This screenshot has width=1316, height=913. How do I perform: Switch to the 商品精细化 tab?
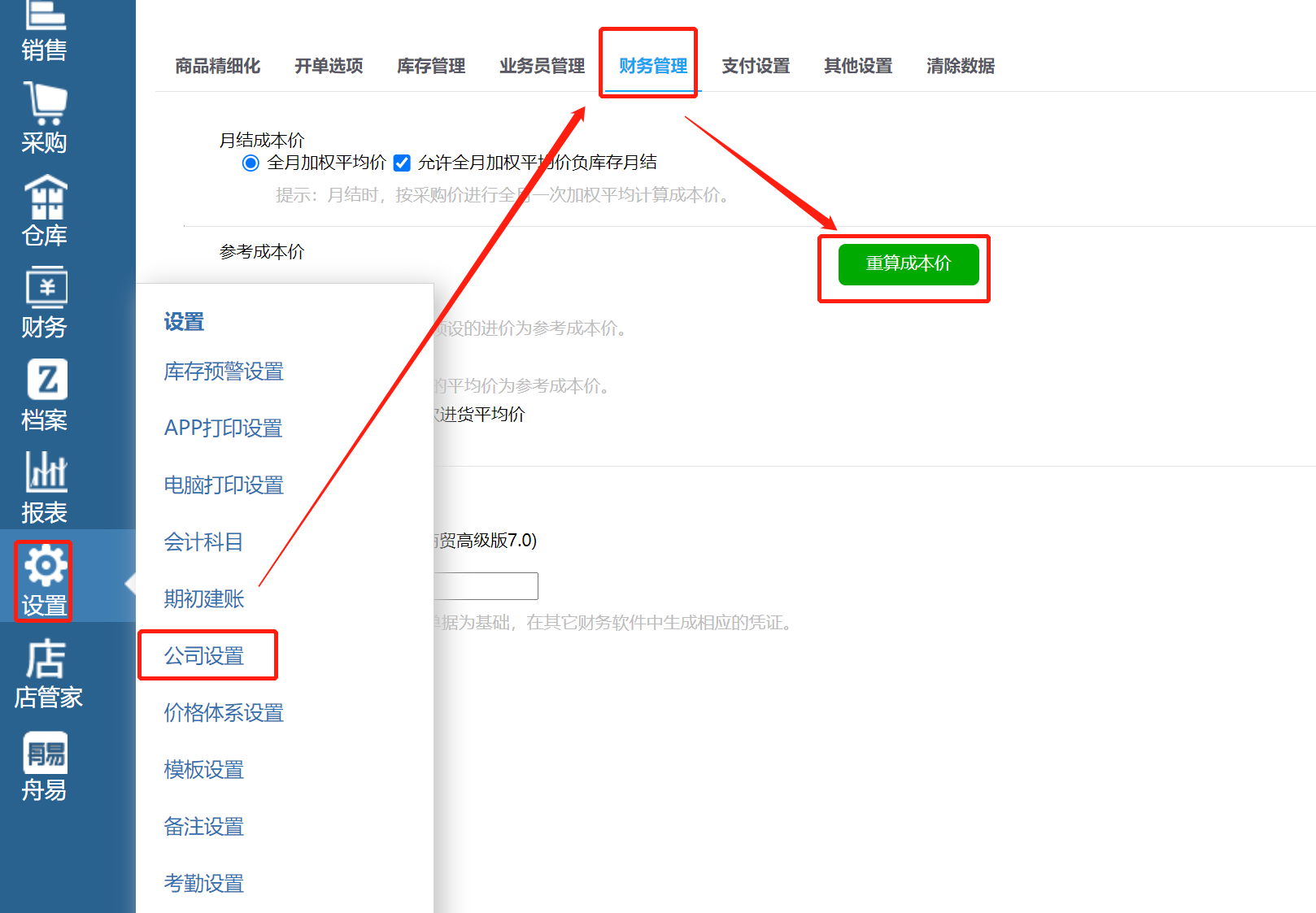pyautogui.click(x=218, y=66)
